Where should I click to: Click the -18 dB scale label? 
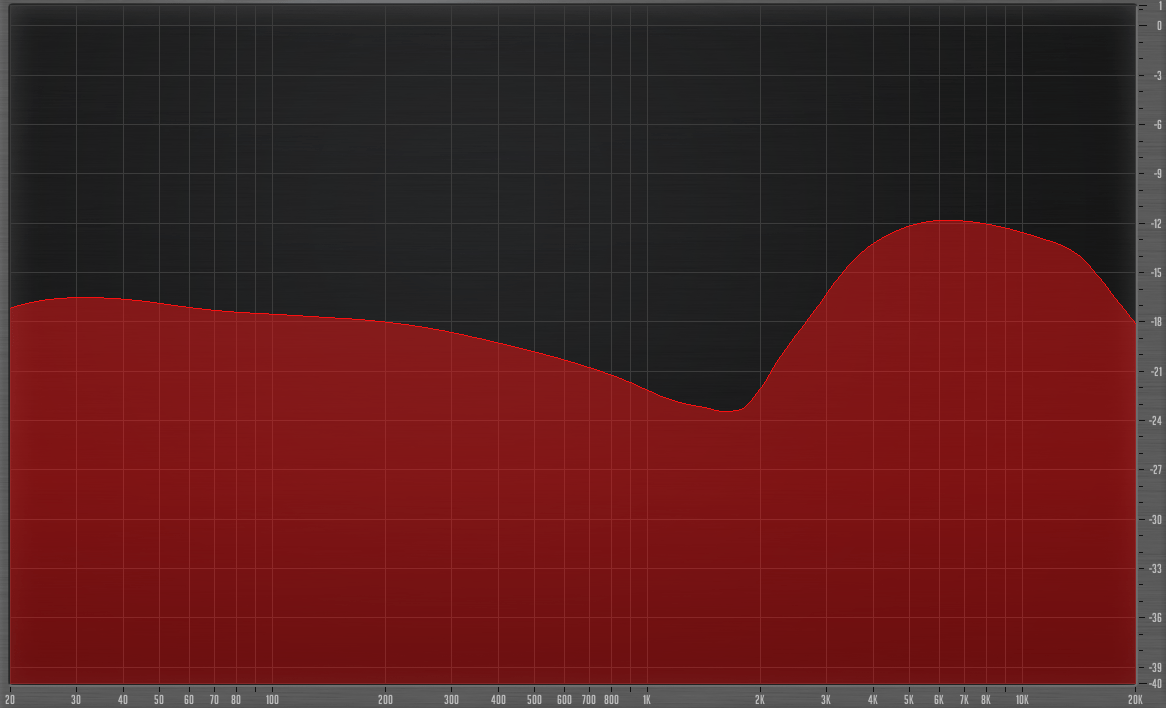(x=1154, y=322)
